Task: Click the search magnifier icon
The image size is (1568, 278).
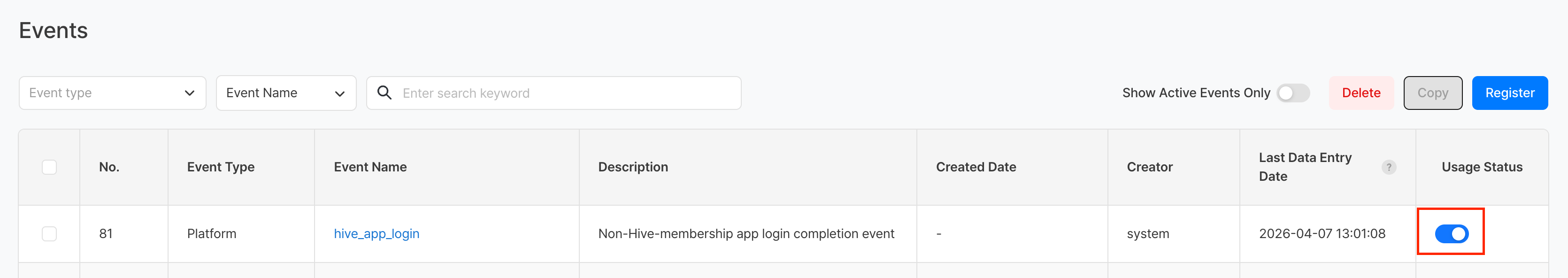Action: click(384, 93)
